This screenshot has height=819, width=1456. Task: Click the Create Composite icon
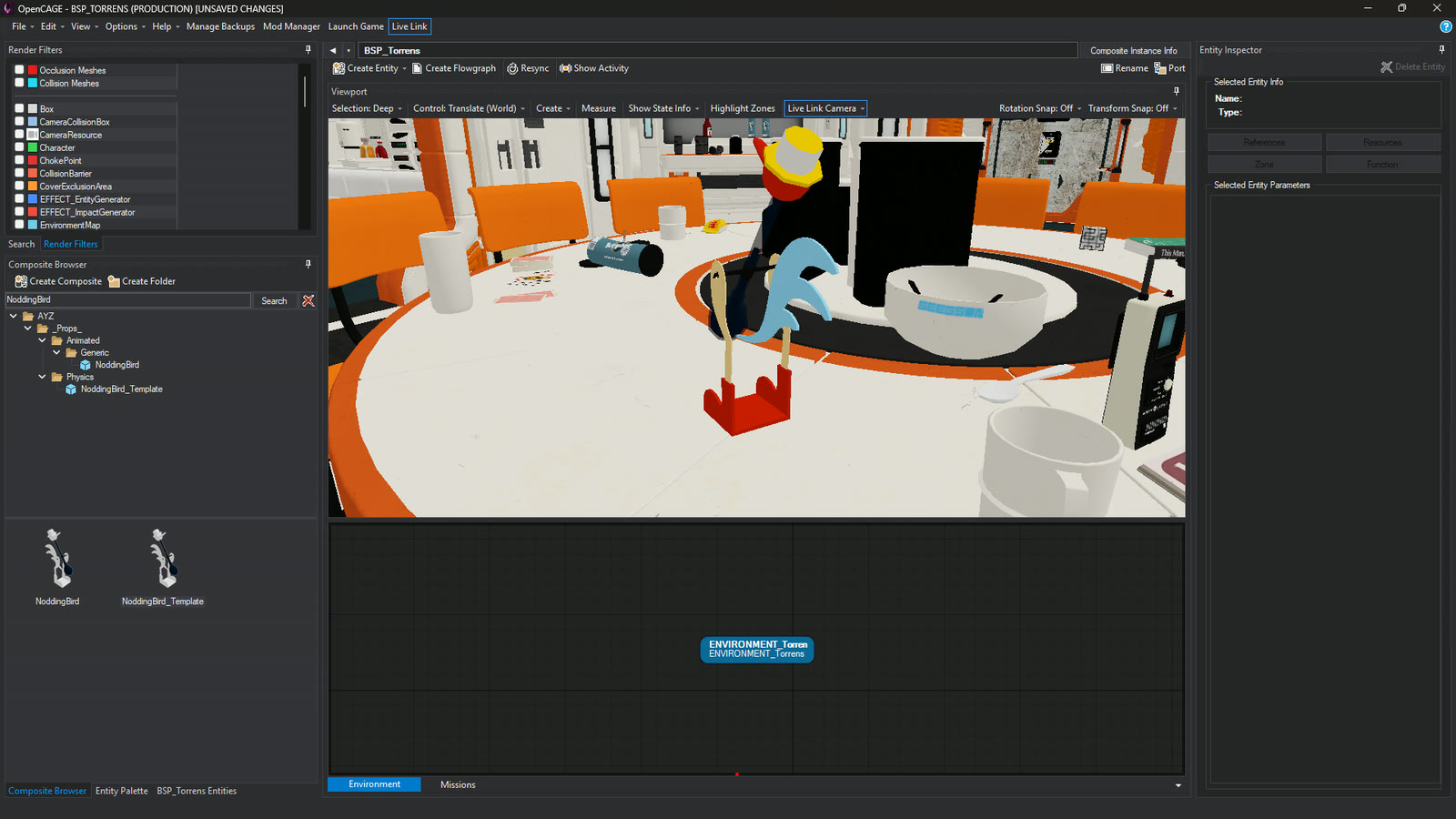(21, 281)
